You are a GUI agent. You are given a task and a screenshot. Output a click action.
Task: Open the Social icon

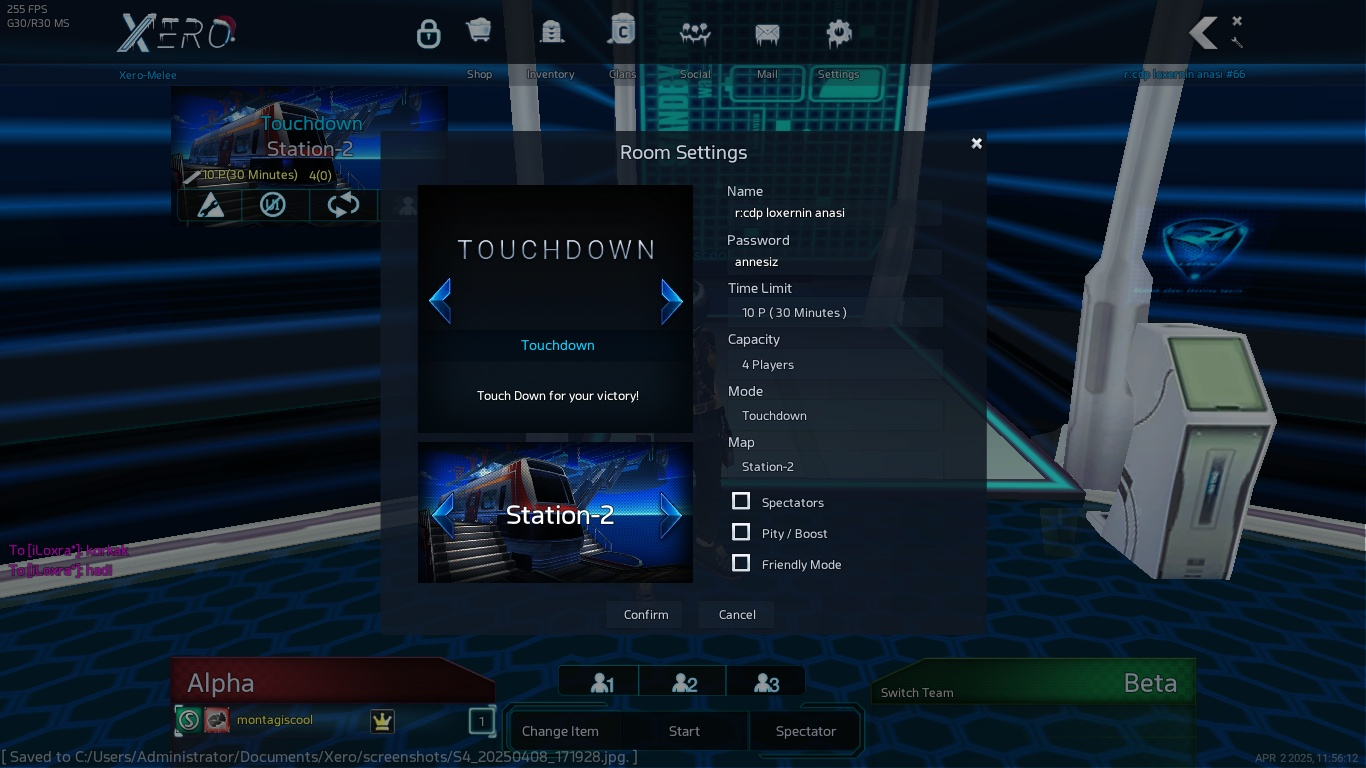(x=695, y=33)
